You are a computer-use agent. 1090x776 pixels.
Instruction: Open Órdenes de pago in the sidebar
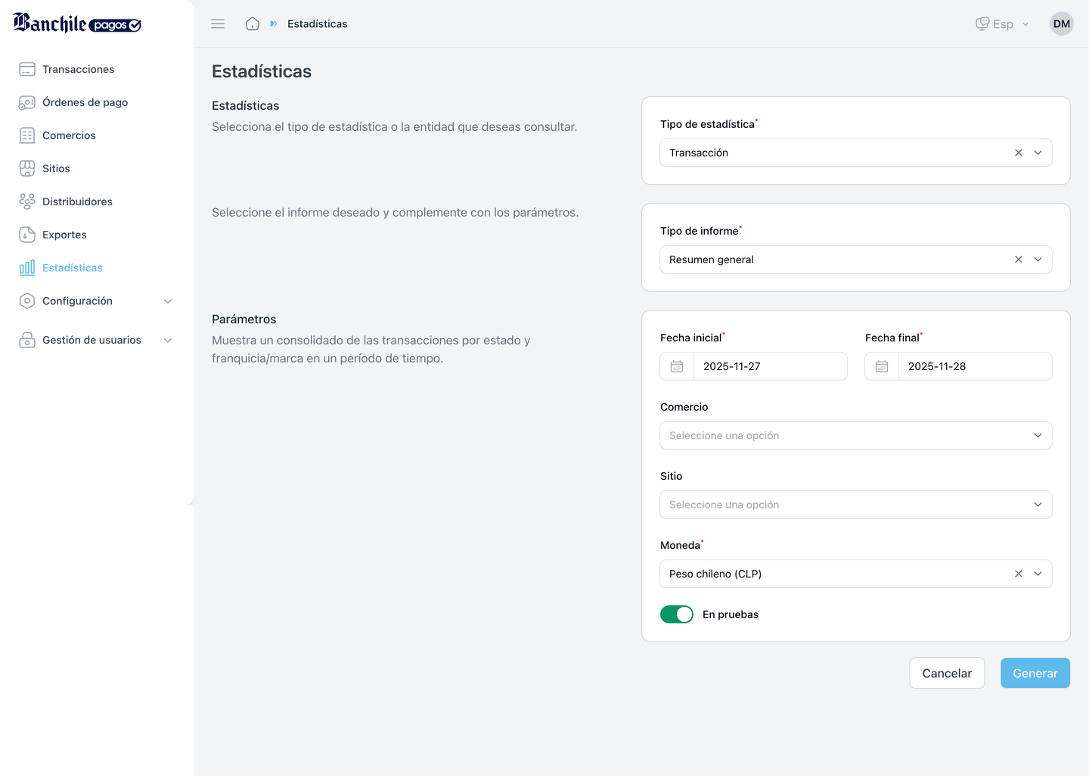85,102
